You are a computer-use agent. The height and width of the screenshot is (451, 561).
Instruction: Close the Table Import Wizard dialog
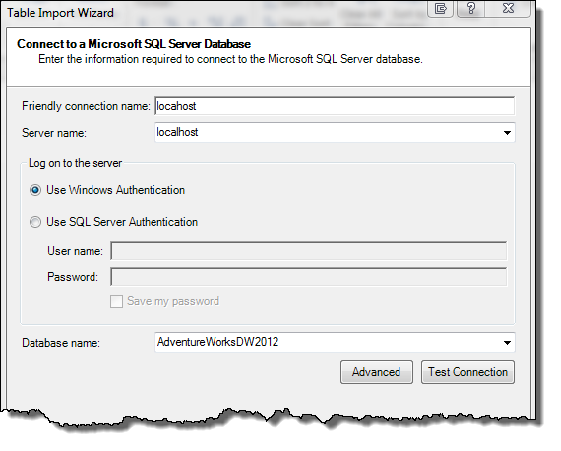coord(508,8)
